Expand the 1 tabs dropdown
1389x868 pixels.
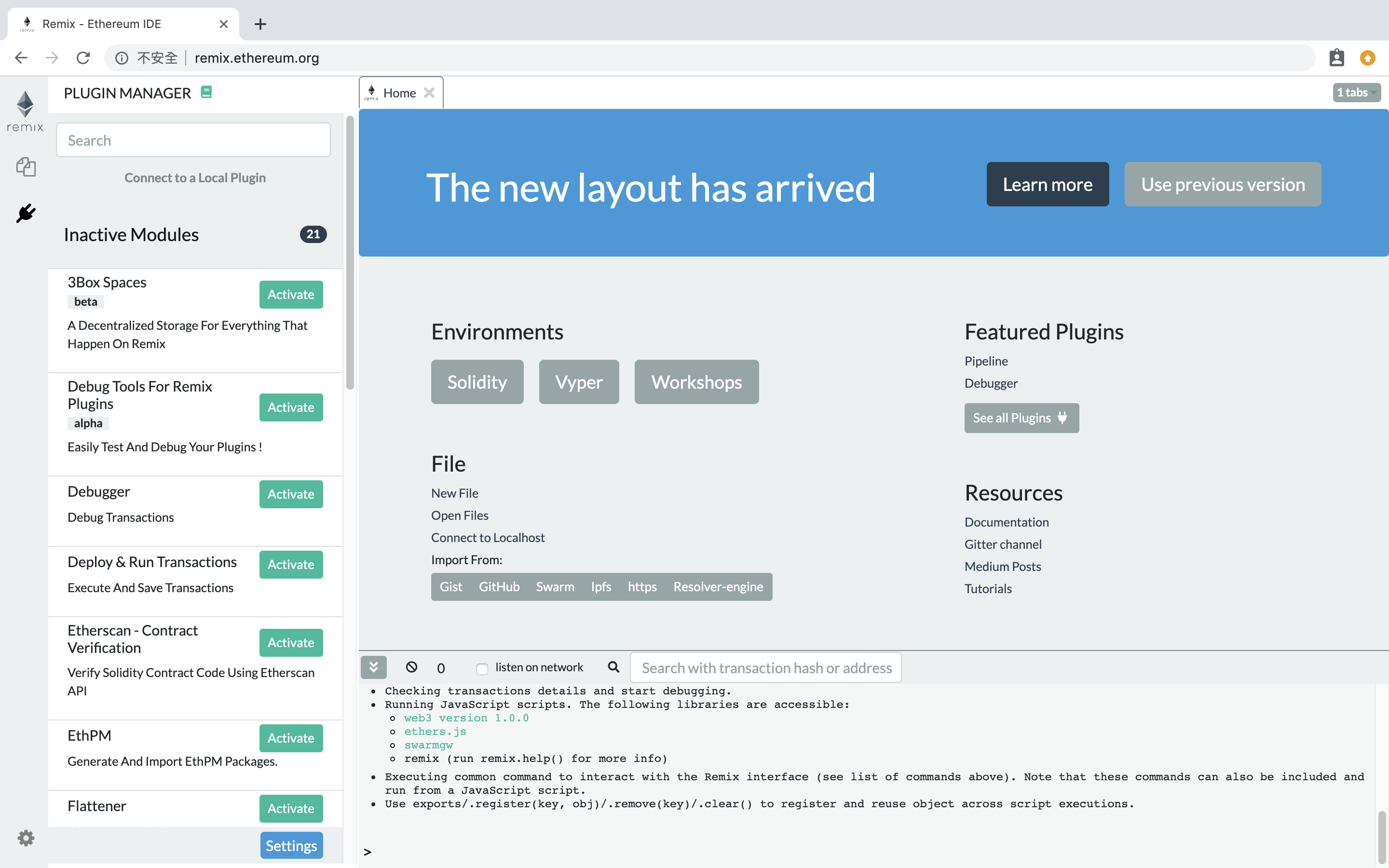(x=1356, y=93)
